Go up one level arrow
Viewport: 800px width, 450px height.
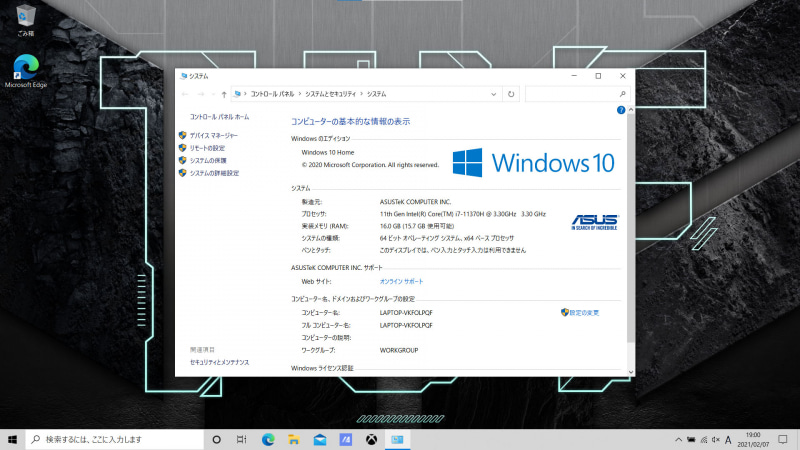(224, 94)
